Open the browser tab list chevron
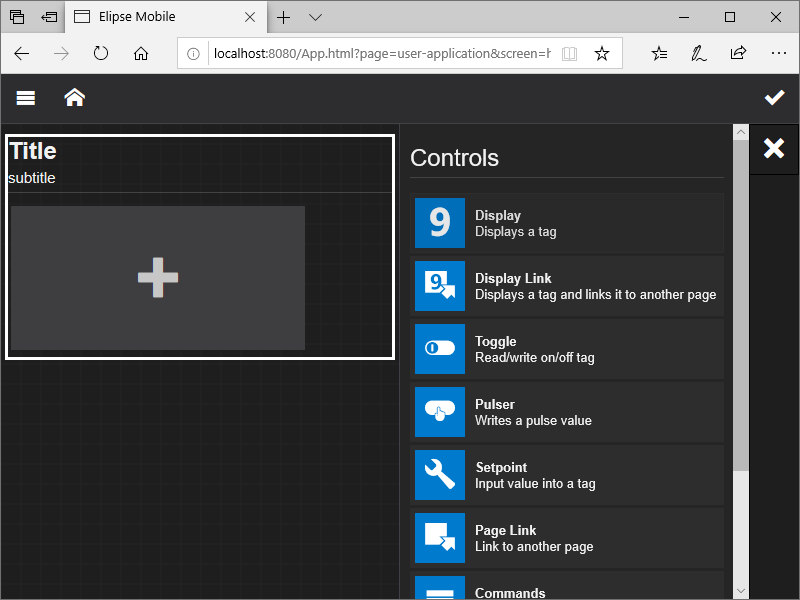The height and width of the screenshot is (600, 800). coord(316,17)
